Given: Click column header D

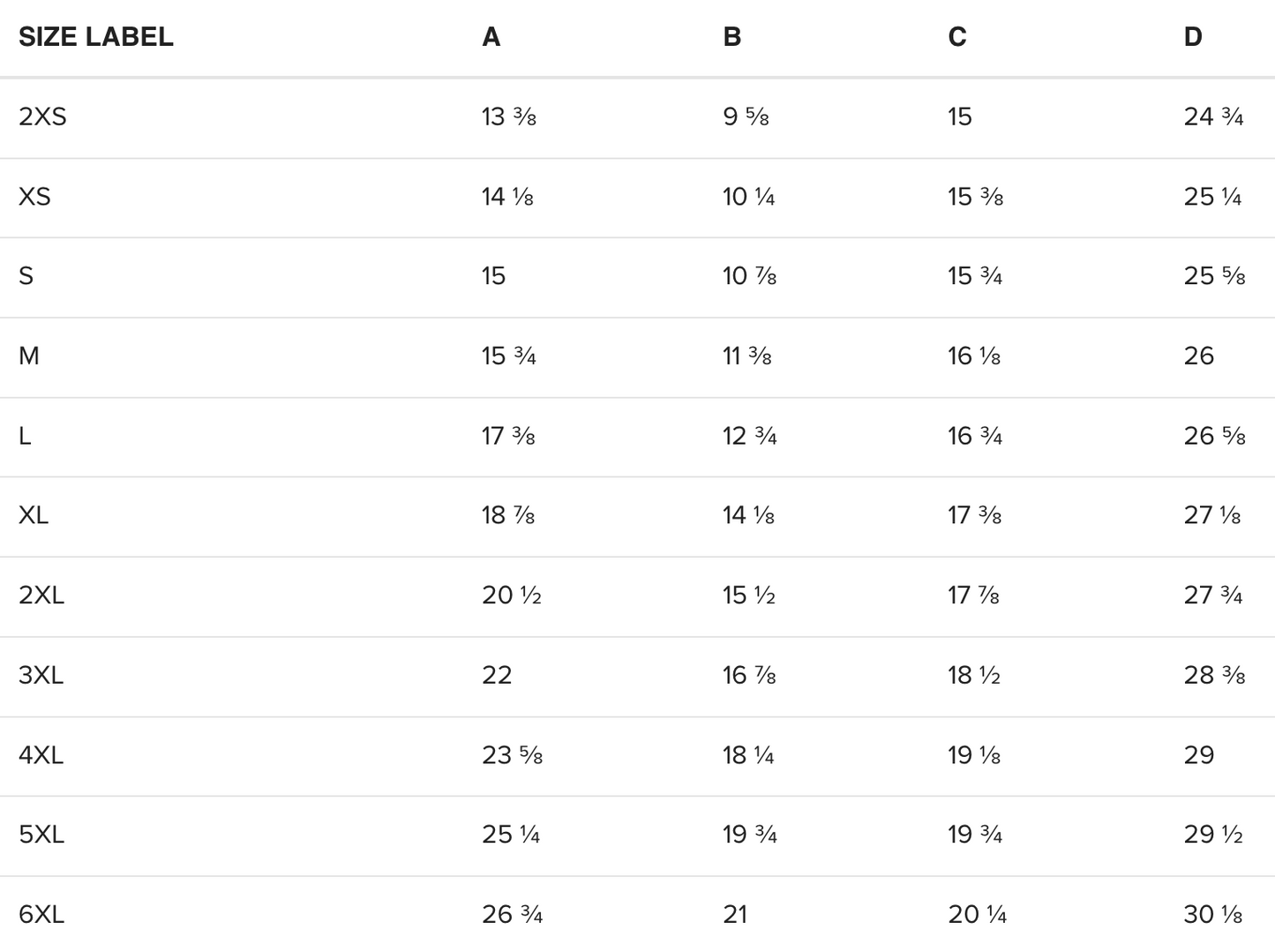Looking at the screenshot, I should (x=1193, y=37).
